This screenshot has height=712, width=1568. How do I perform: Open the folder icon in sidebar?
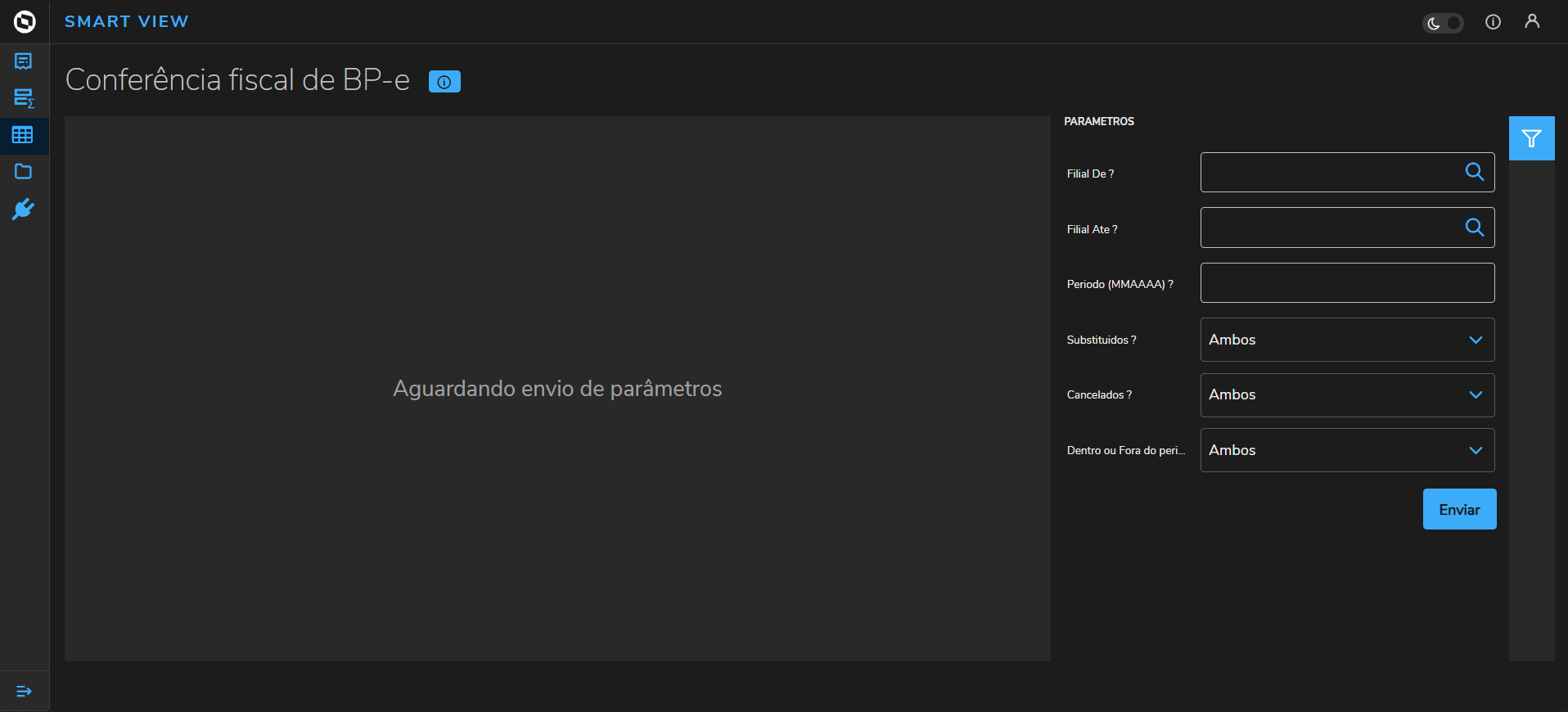click(24, 172)
